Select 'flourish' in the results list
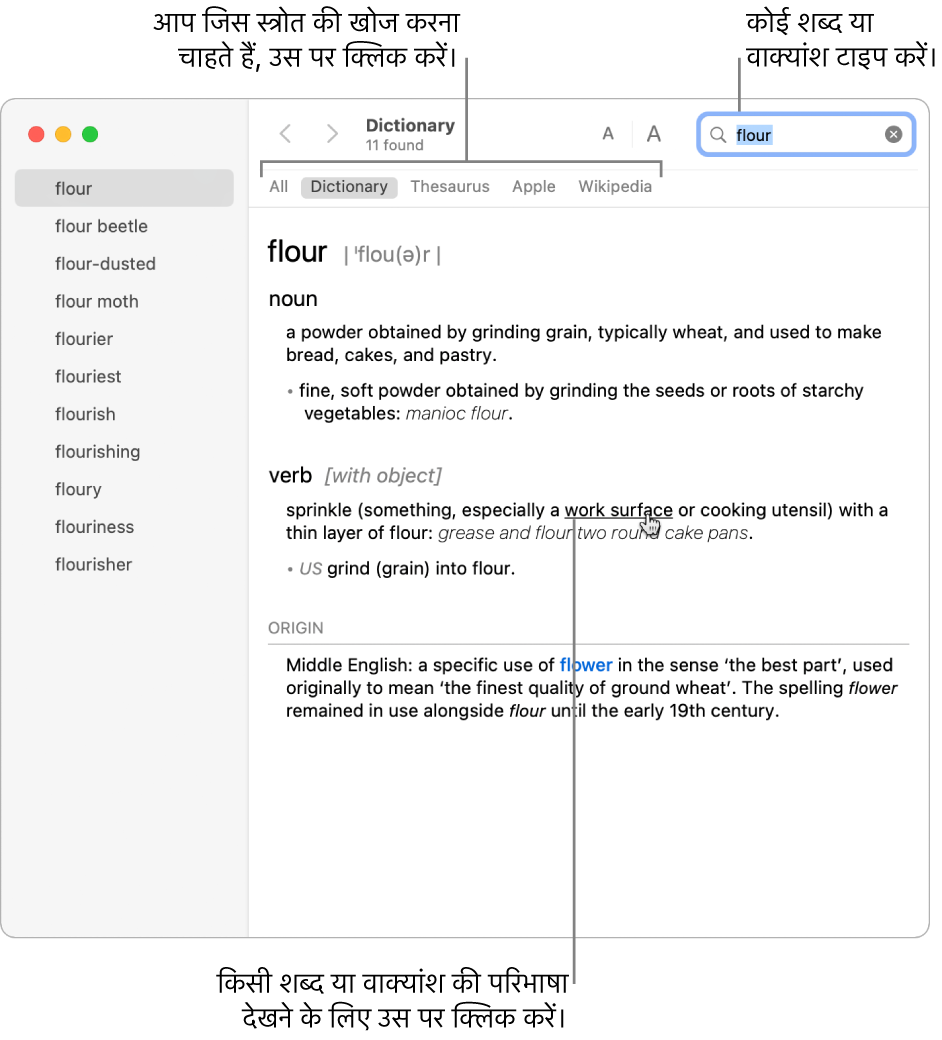The height and width of the screenshot is (1040, 942). point(86,415)
